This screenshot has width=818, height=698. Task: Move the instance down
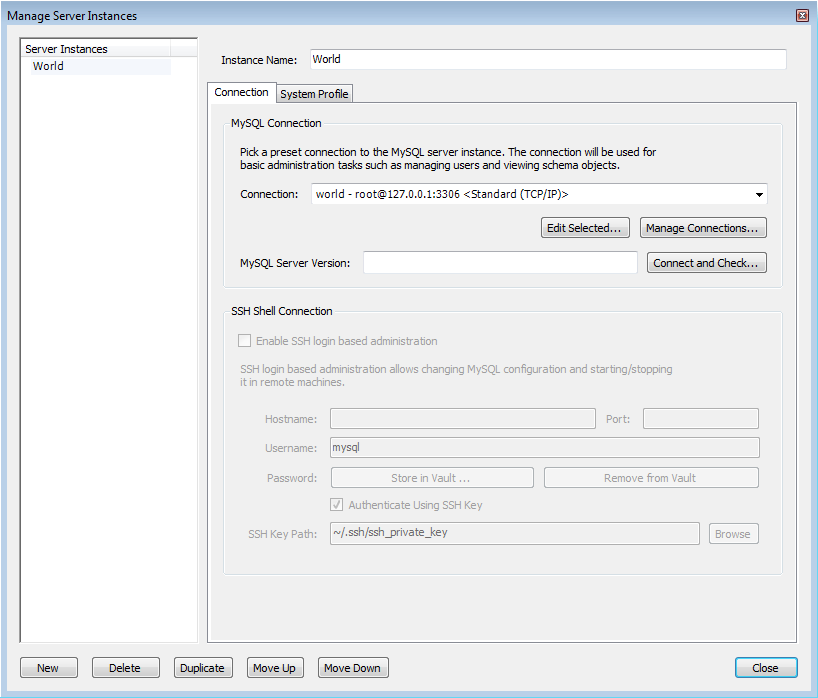(x=352, y=667)
